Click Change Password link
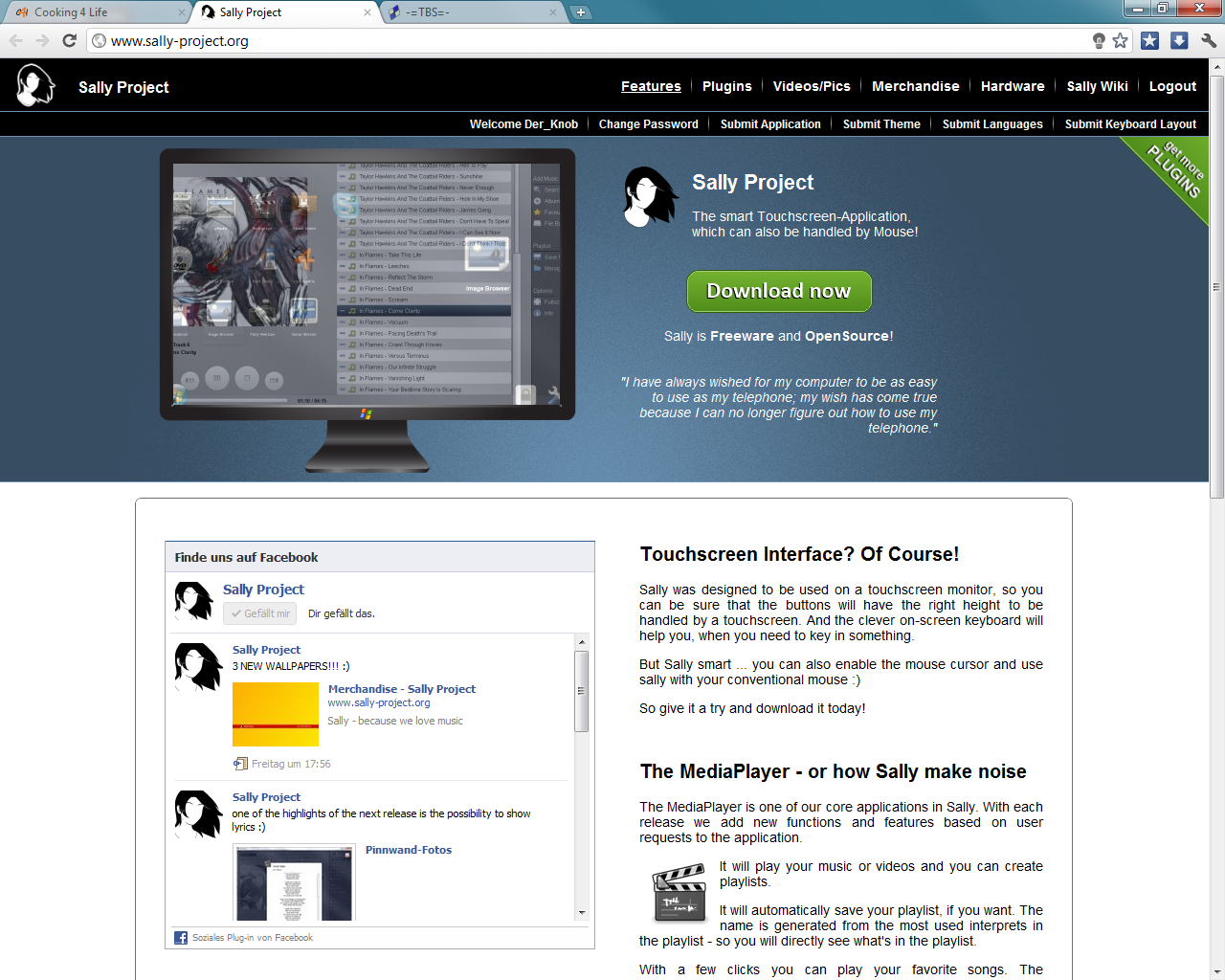The width and height of the screenshot is (1225, 980). [648, 124]
